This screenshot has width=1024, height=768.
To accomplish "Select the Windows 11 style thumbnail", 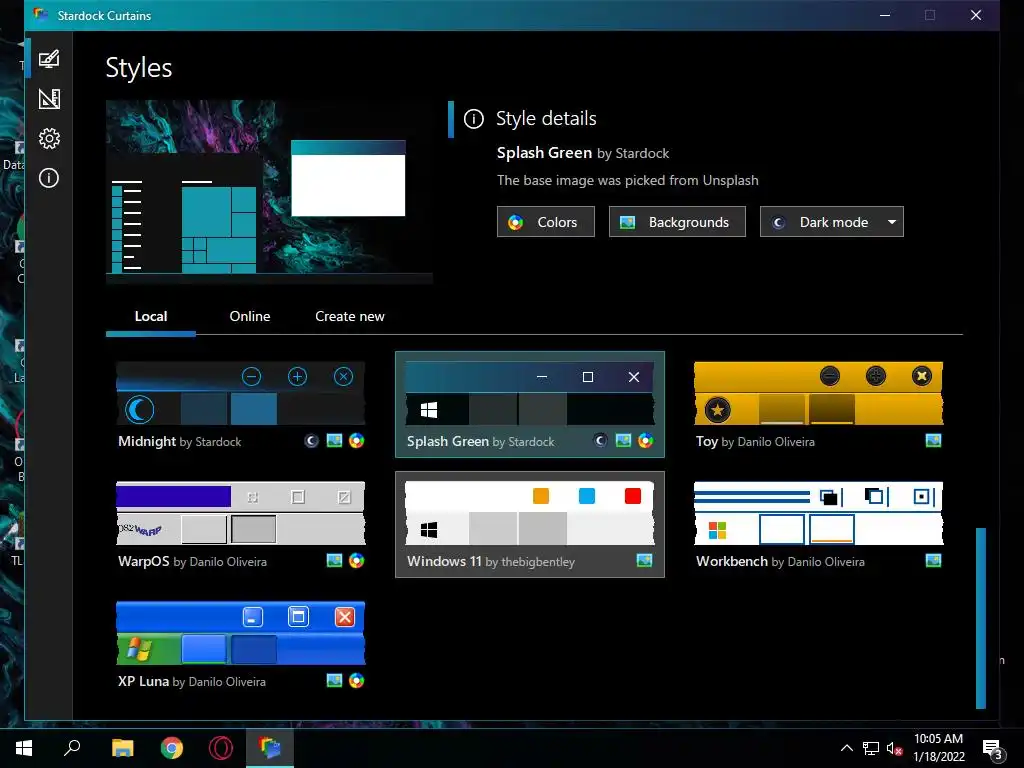I will tap(530, 513).
